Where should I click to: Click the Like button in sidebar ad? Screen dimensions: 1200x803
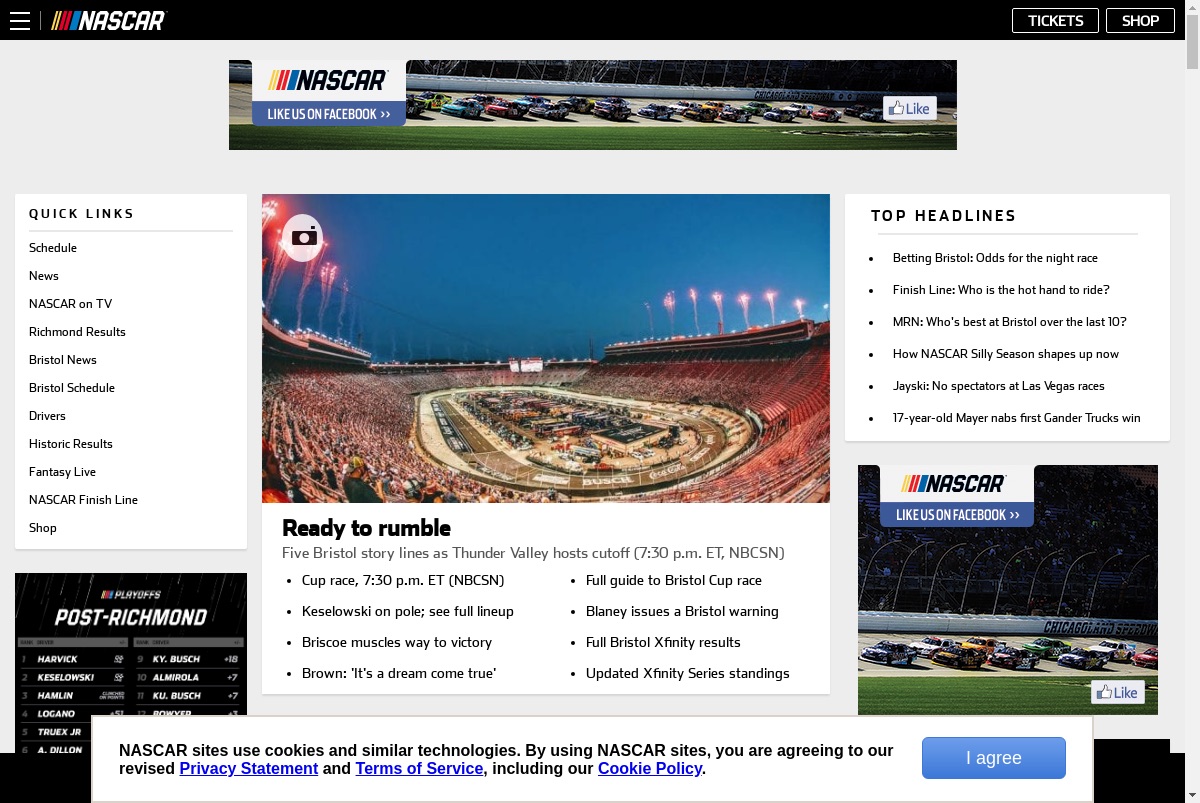1117,692
